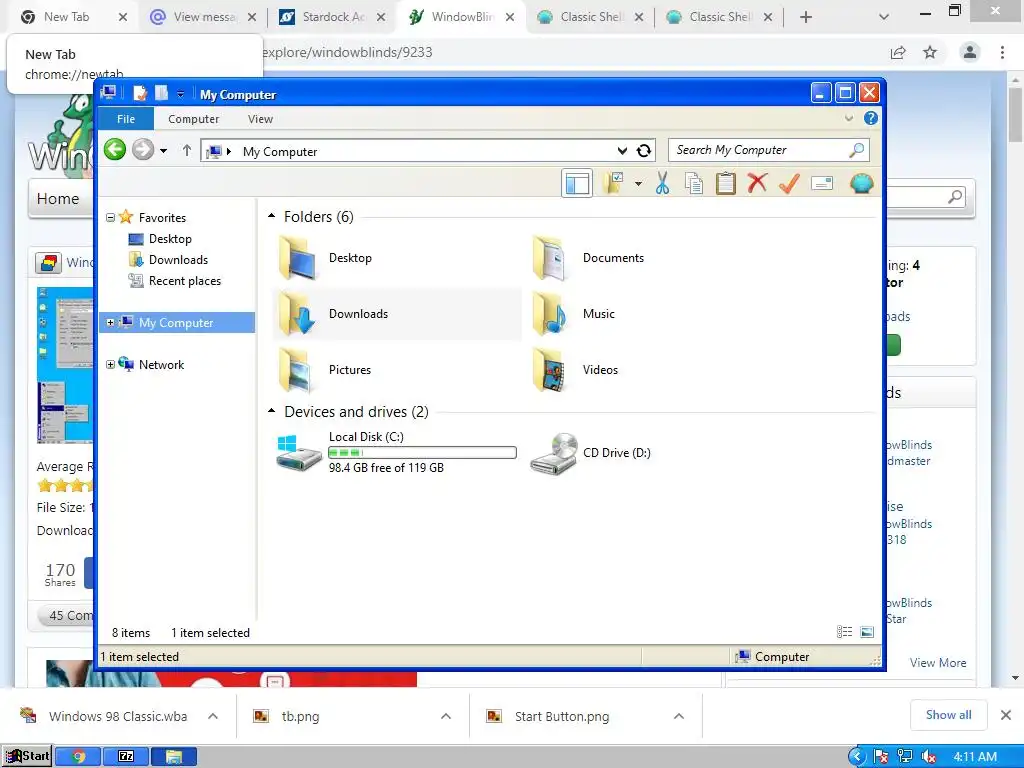Click the 7-Zip taskbar button

pos(126,756)
